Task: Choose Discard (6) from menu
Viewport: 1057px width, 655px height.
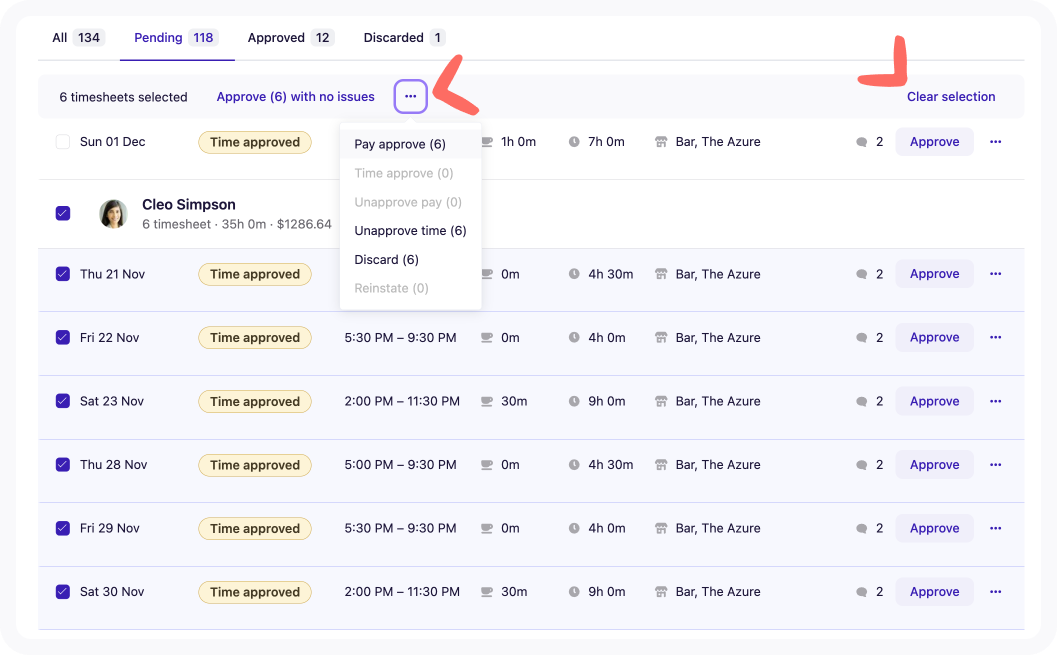Action: (x=411, y=259)
